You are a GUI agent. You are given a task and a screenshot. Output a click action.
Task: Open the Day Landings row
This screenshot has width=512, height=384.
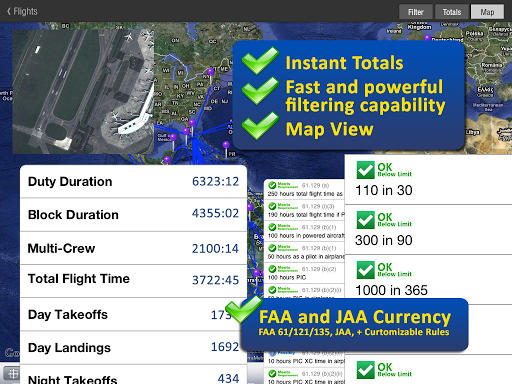click(x=133, y=348)
